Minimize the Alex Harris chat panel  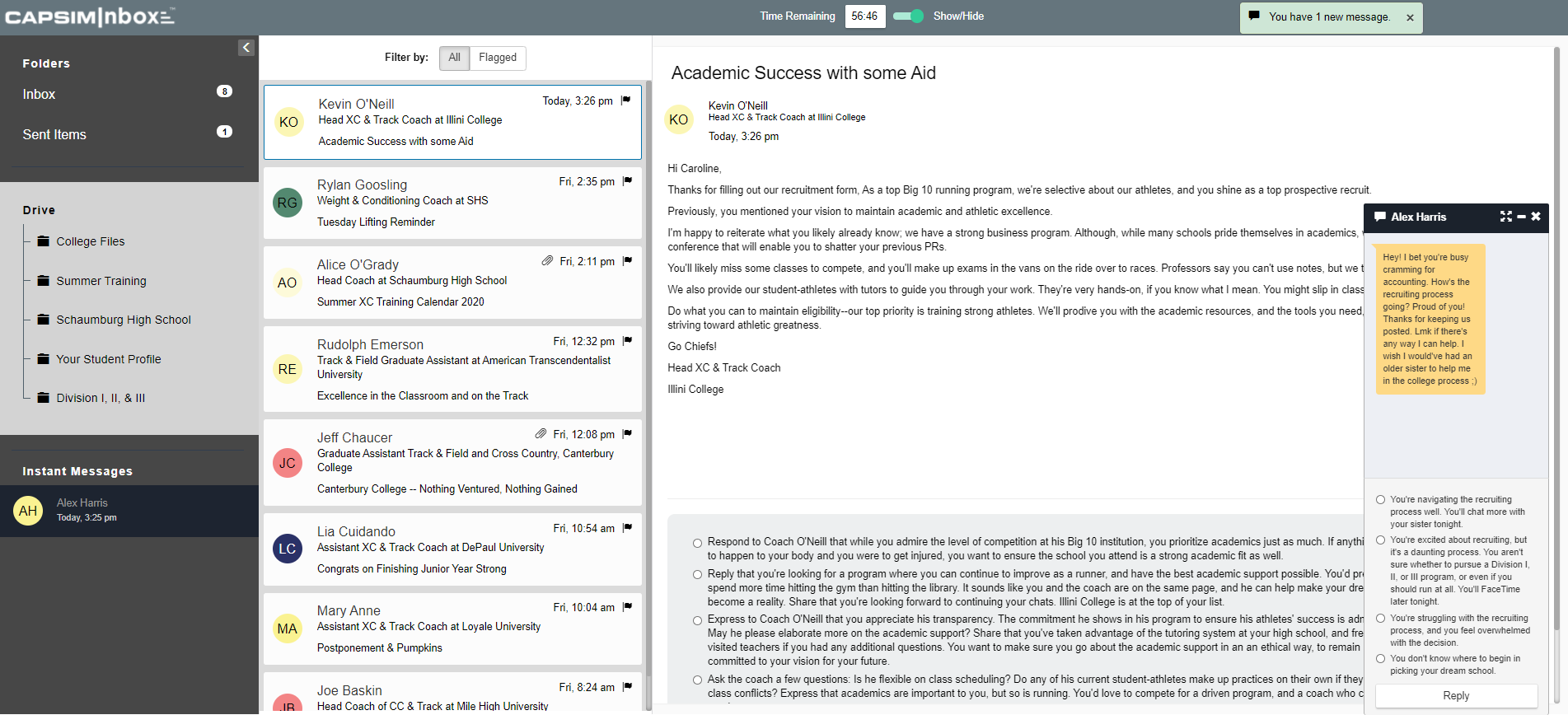tap(1521, 217)
